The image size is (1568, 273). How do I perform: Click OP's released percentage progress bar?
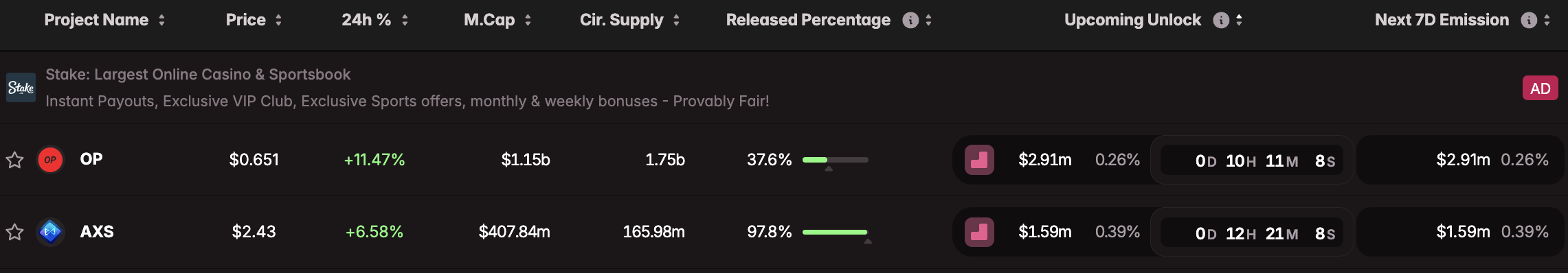[836, 160]
